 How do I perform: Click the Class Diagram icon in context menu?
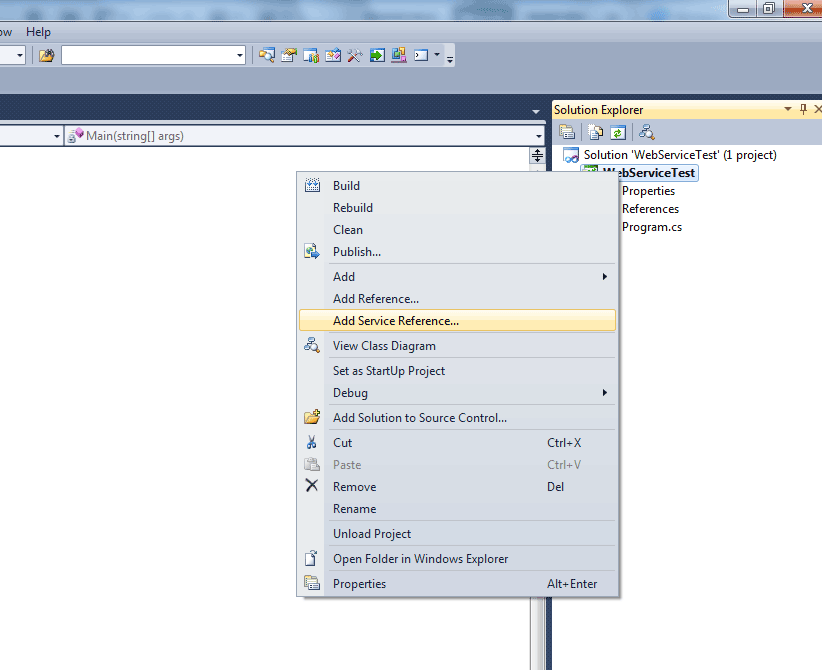(312, 345)
